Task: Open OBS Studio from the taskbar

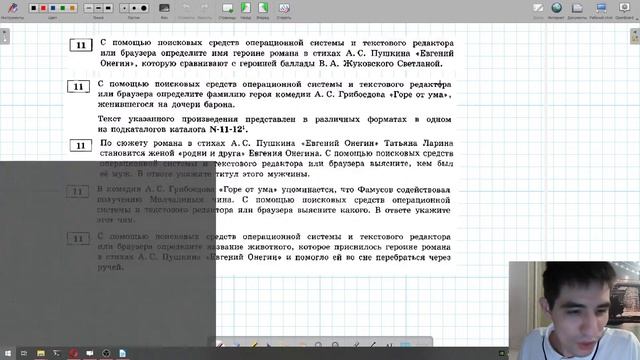Action: coord(106,353)
